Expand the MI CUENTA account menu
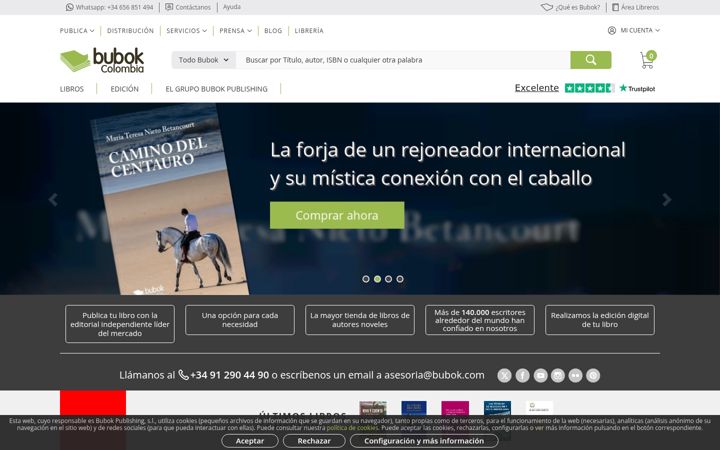 634,30
